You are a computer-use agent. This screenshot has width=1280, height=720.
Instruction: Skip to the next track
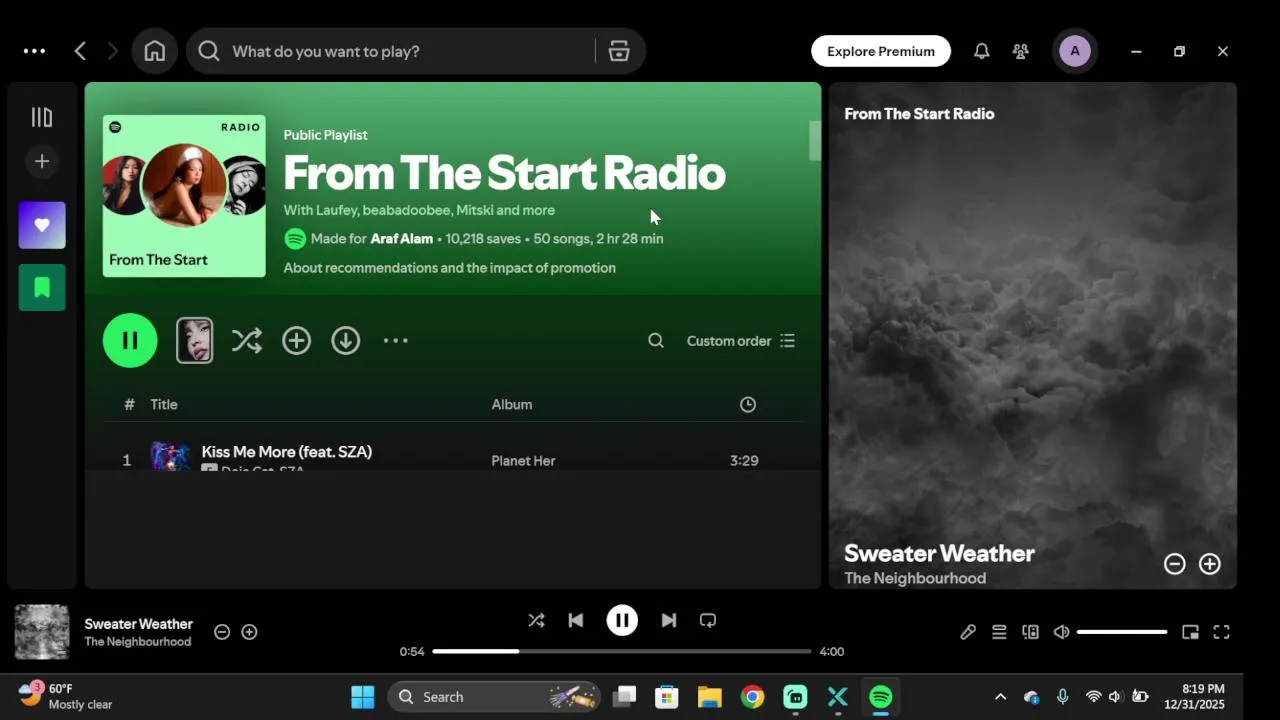pyautogui.click(x=669, y=620)
